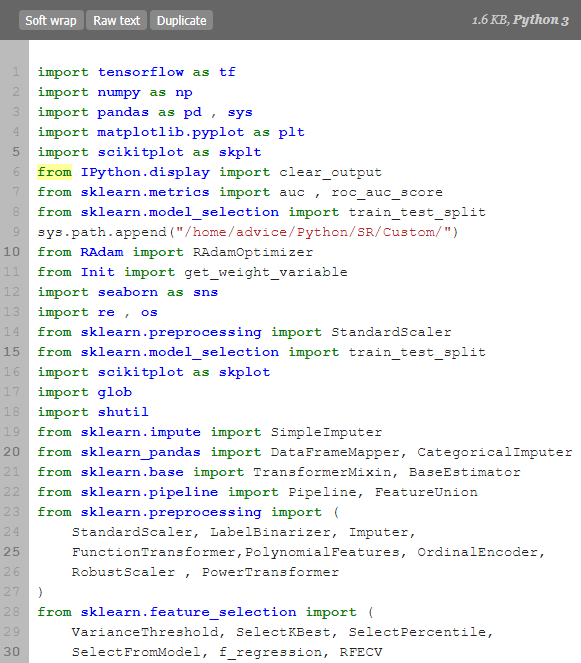Click 'tensorflow' on line 1
This screenshot has height=663, width=581.
(x=141, y=72)
